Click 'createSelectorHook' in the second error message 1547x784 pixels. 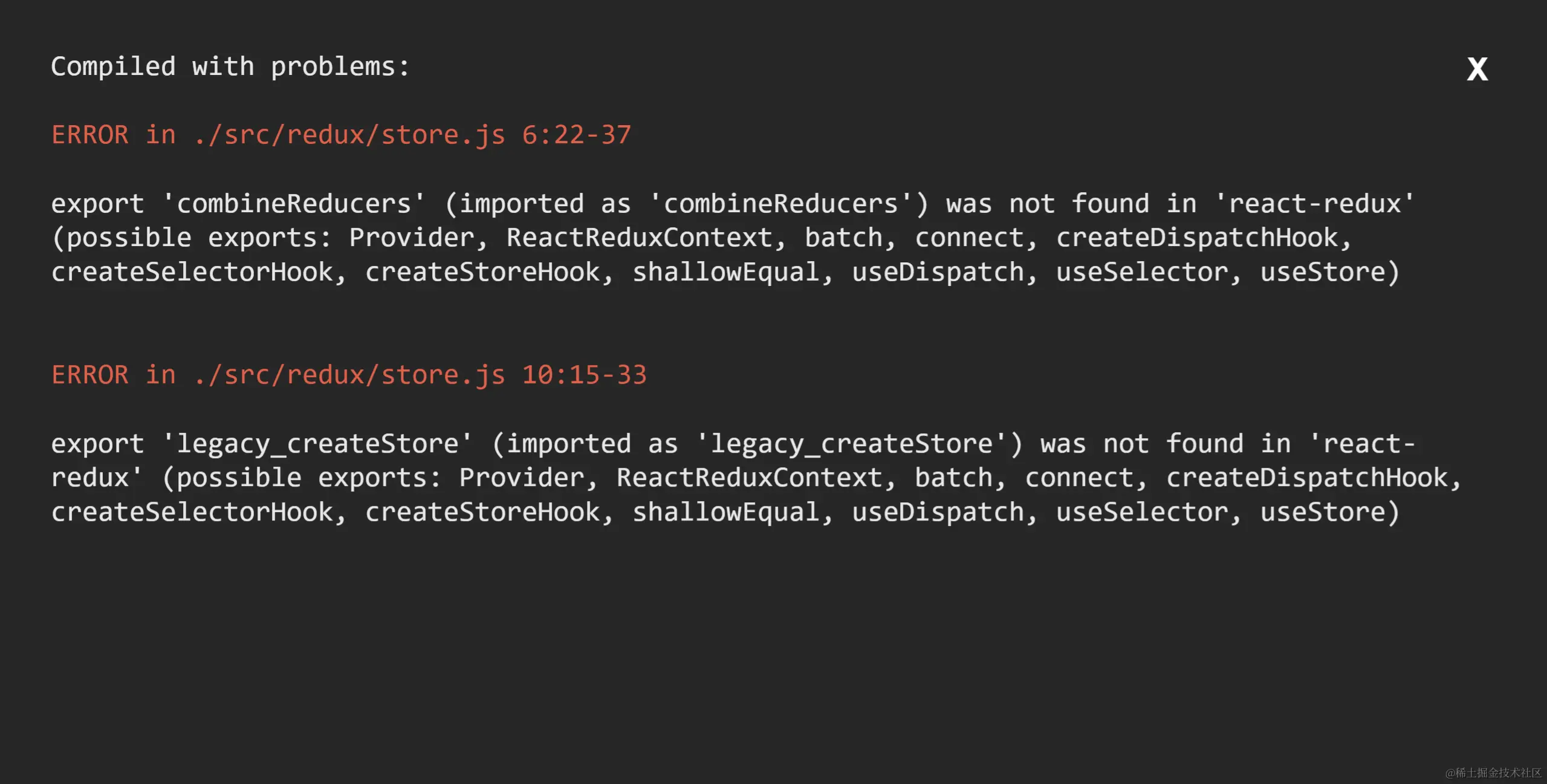coord(192,513)
